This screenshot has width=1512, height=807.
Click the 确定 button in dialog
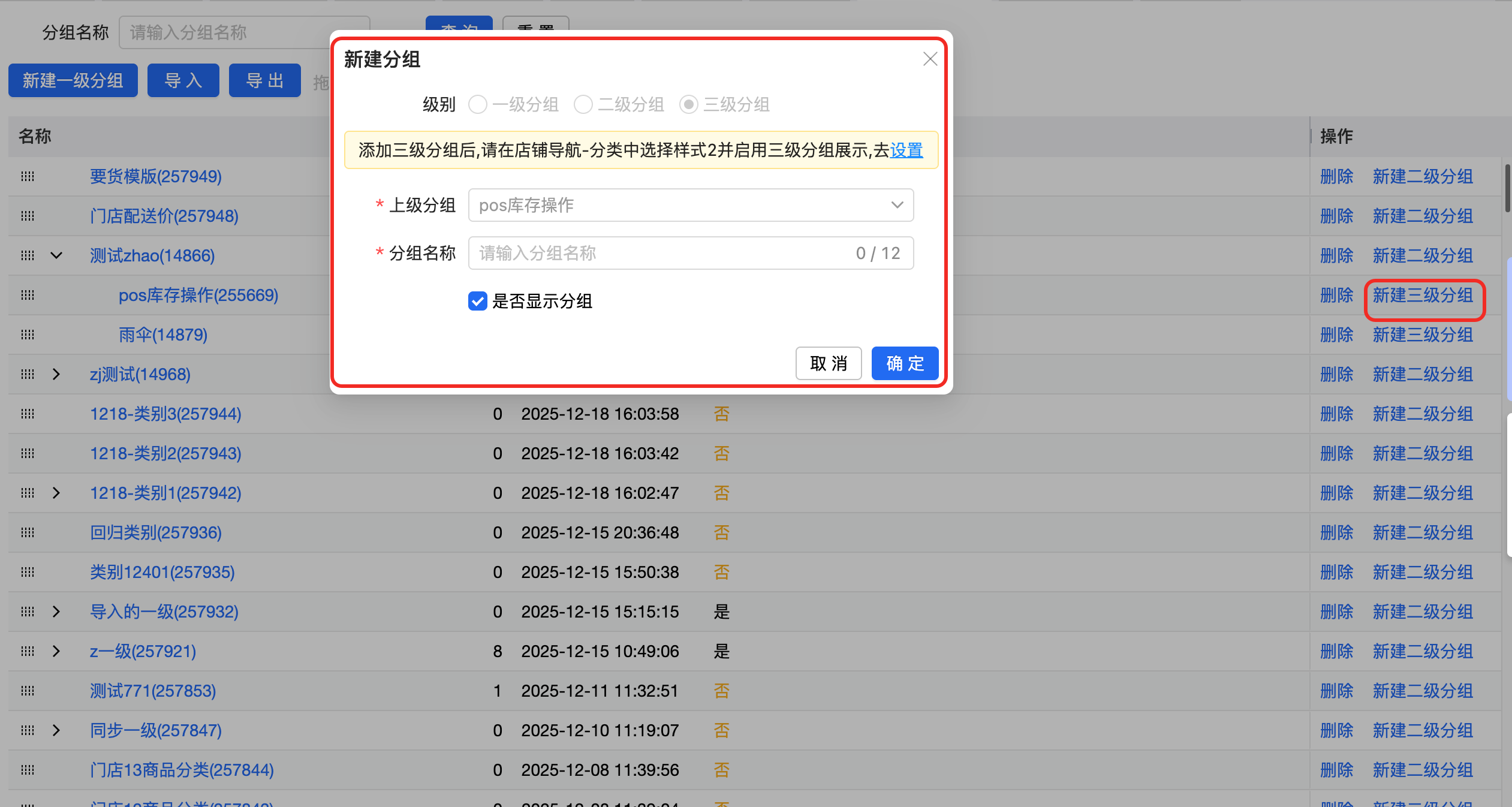(x=905, y=363)
